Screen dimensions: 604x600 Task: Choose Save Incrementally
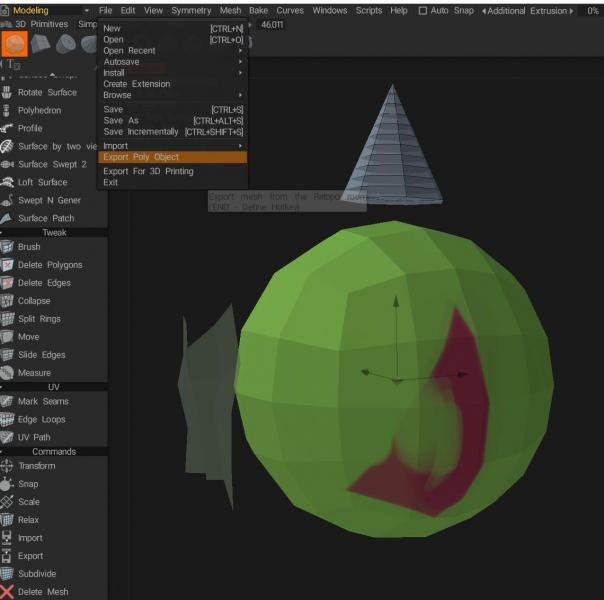173,132
